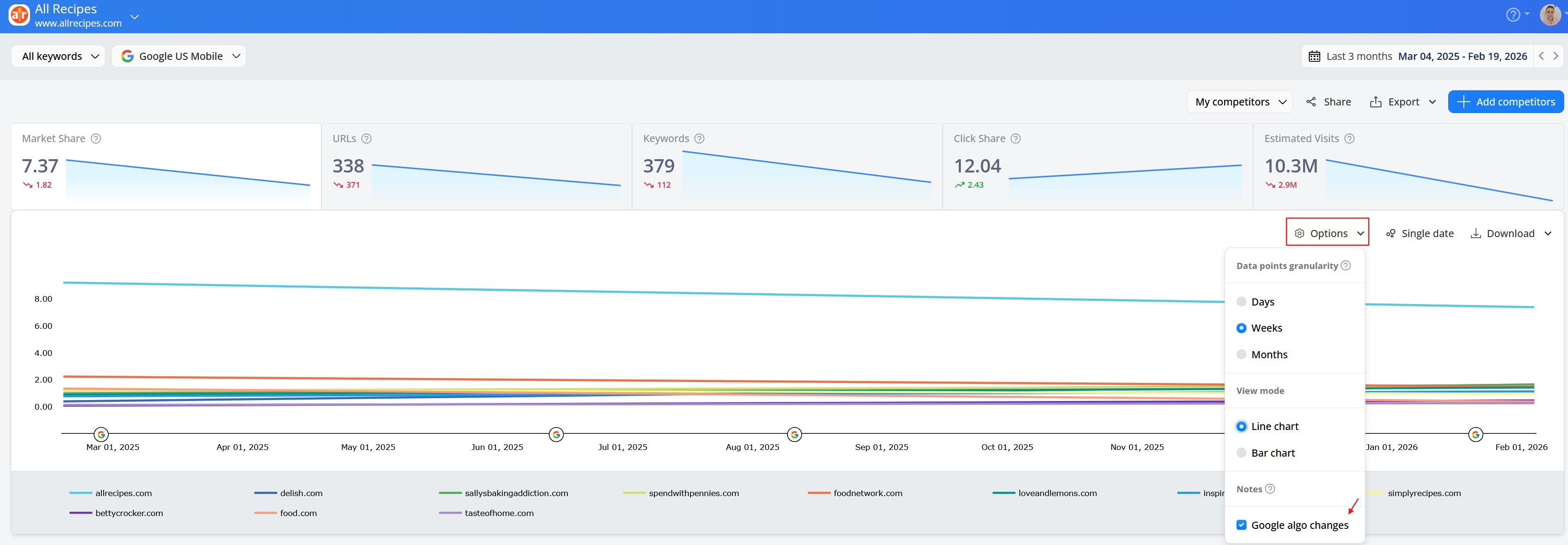Click Google algo marker near Mar 01, 2025
Viewport: 1568px width, 545px height.
[x=101, y=434]
